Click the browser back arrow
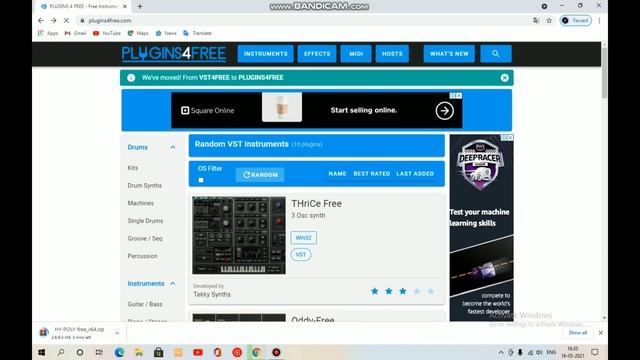 point(41,20)
